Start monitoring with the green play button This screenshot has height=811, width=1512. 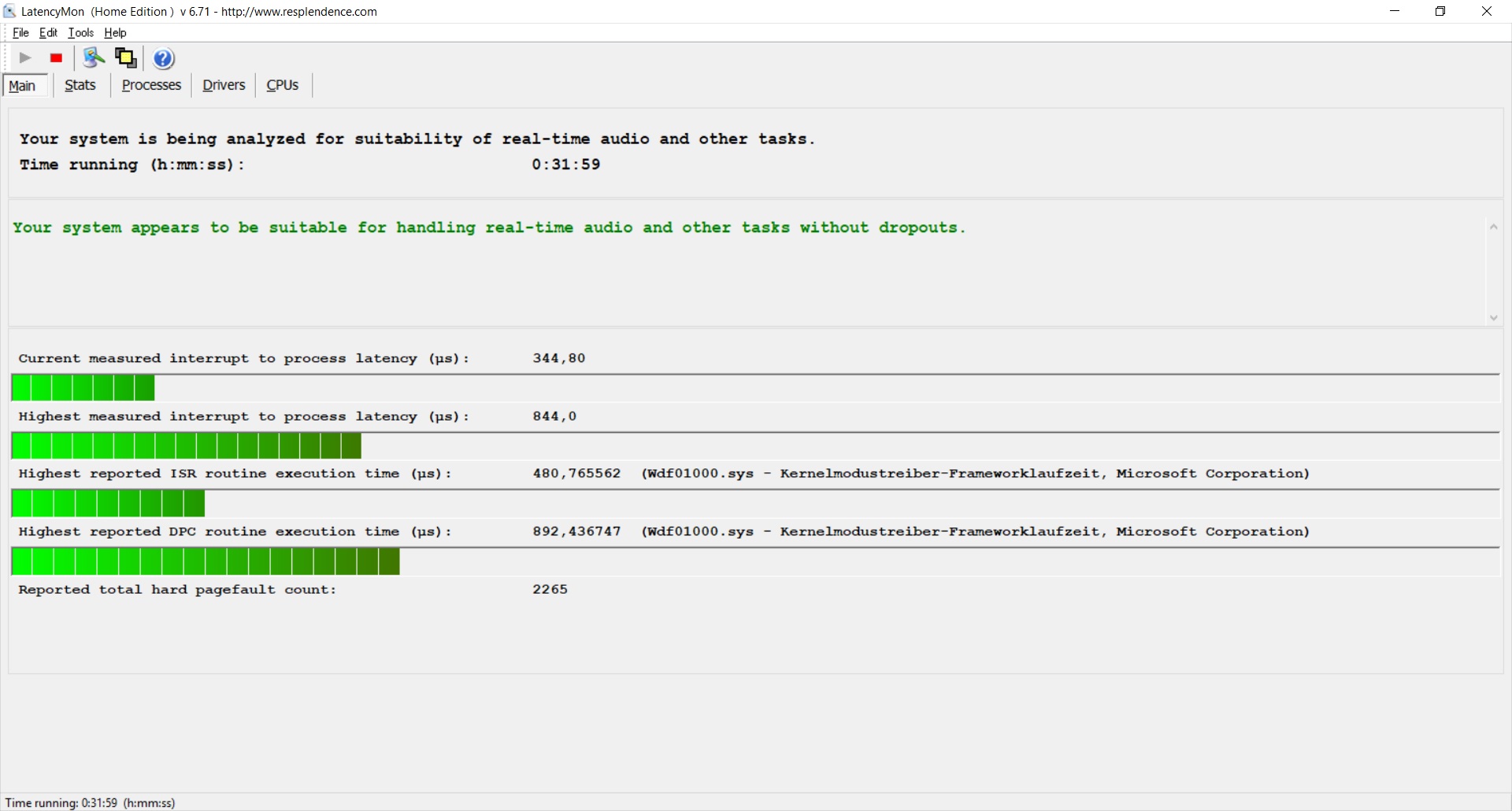tap(25, 58)
